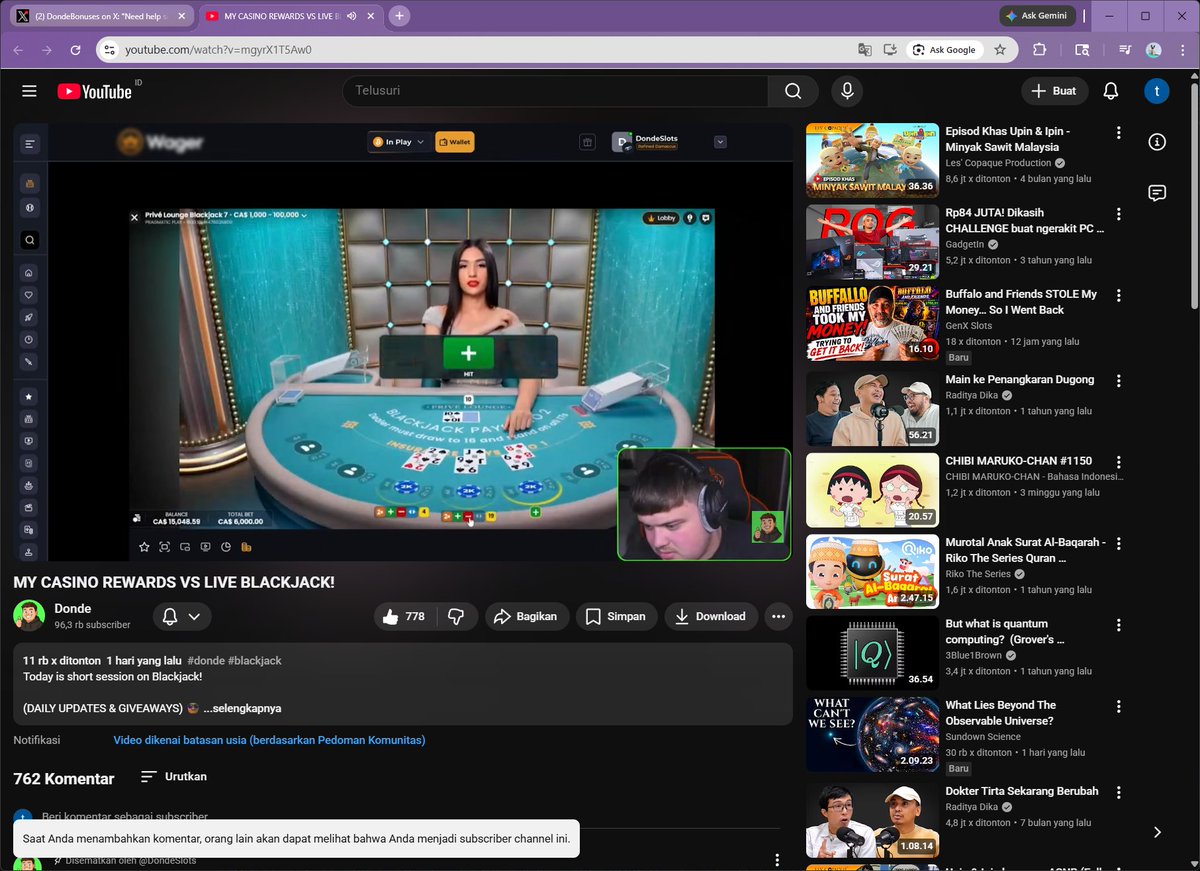Open Rp84 JUTA challenge video thumbnail
1200x871 pixels.
pyautogui.click(x=872, y=242)
